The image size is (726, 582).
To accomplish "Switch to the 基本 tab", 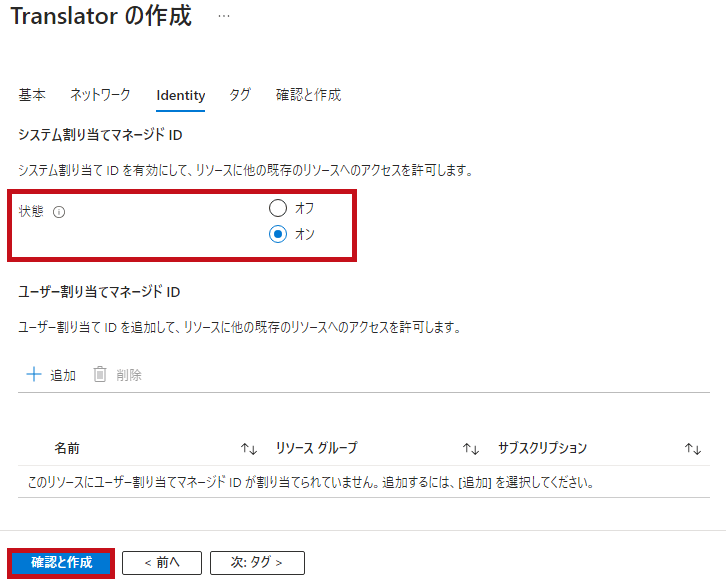I will click(x=32, y=95).
